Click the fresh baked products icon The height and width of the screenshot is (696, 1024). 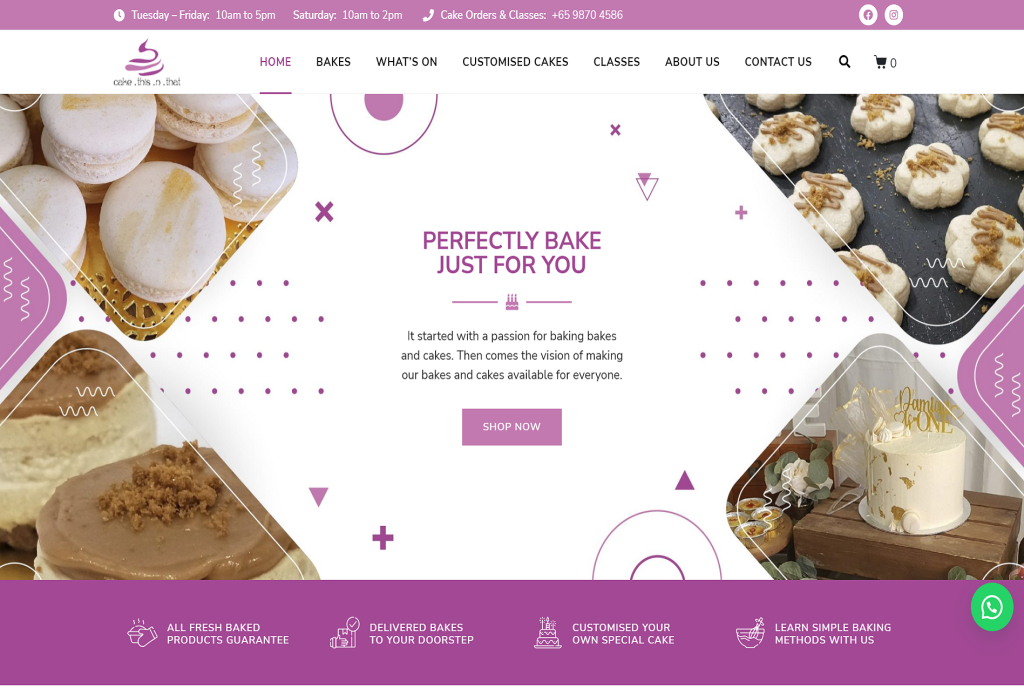[x=142, y=633]
